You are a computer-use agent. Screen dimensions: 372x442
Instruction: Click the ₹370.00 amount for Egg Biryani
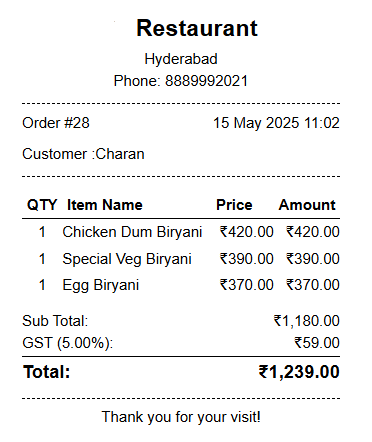pos(313,285)
